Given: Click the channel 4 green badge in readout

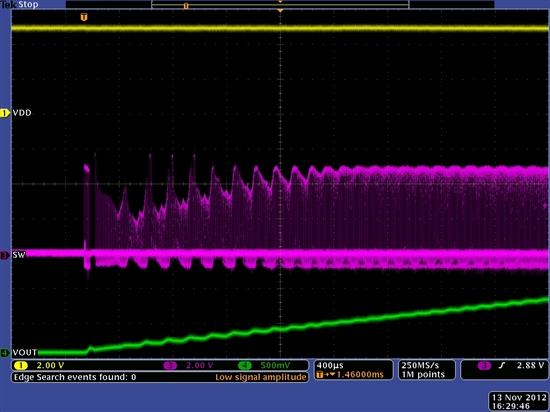Looking at the screenshot, I should point(245,366).
